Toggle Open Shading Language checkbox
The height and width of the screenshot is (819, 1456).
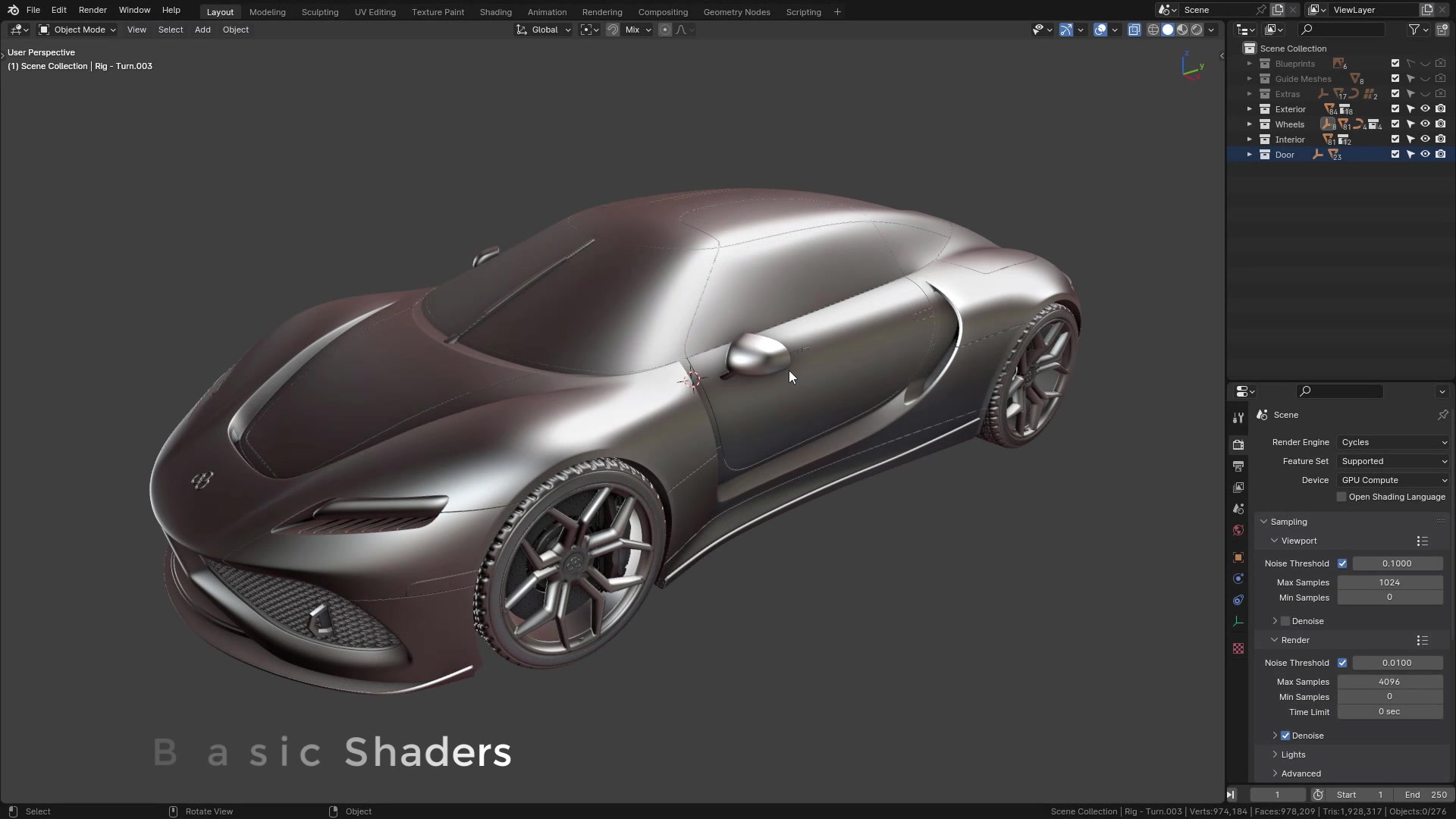pos(1341,497)
